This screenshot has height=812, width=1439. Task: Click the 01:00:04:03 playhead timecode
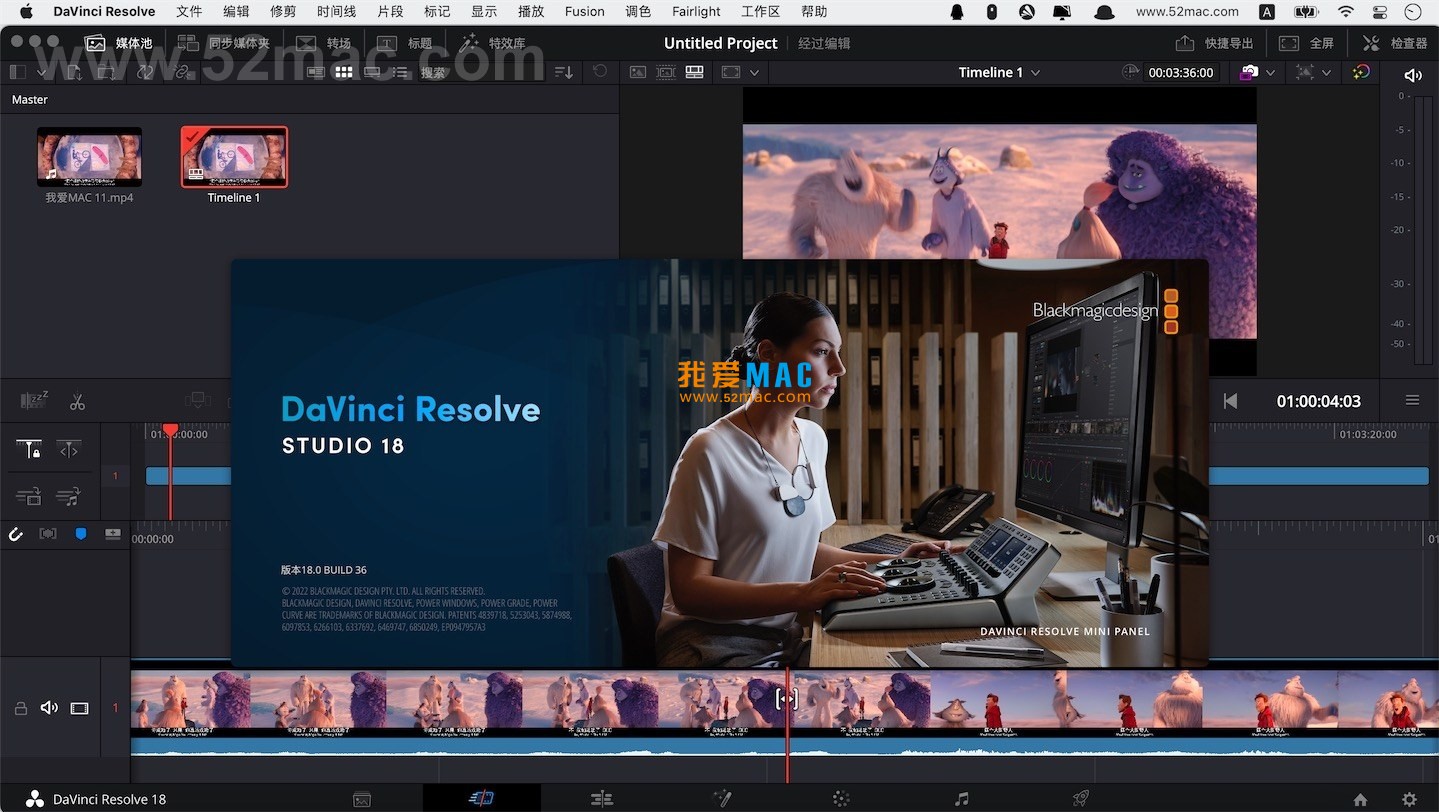(x=1318, y=401)
